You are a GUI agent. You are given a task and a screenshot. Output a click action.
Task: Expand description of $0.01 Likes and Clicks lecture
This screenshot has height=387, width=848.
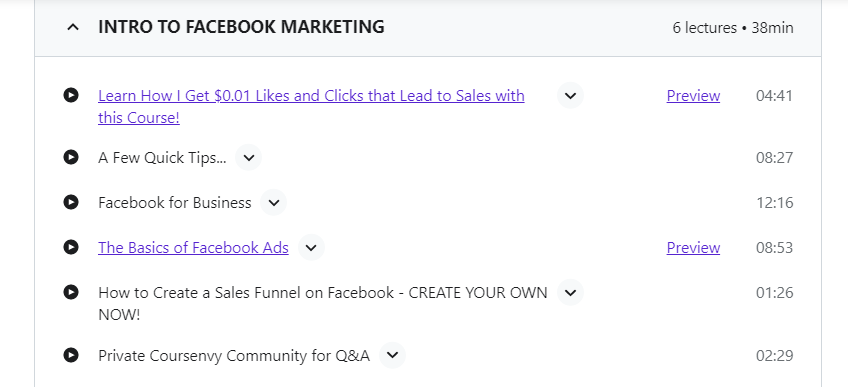[571, 96]
